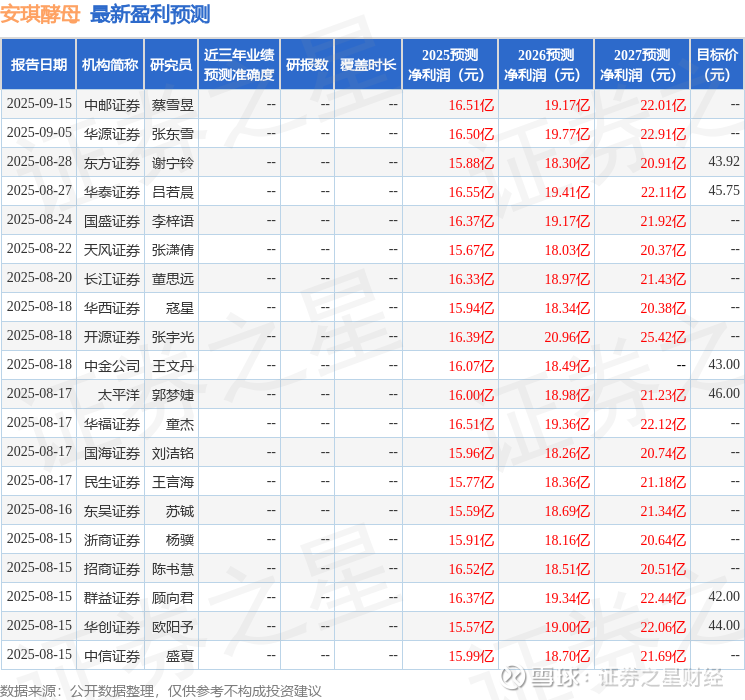This screenshot has width=745, height=700.
Task: Select the 东吴证券 institution cell
Action: click(x=112, y=511)
